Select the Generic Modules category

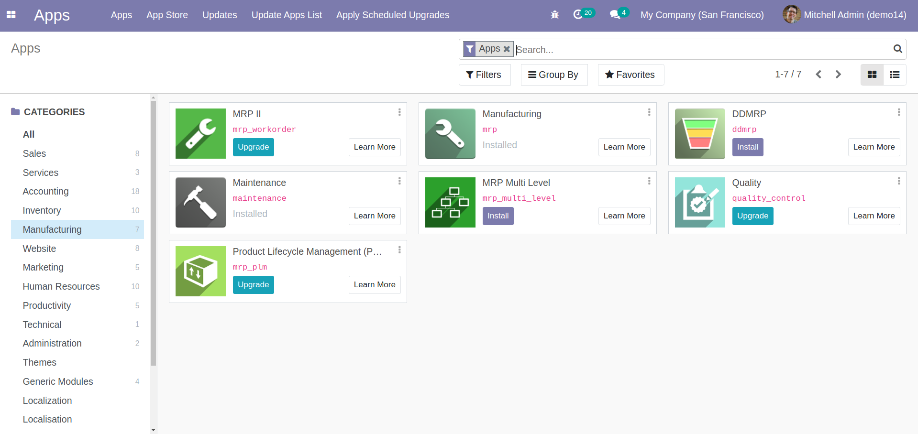[x=77, y=381]
